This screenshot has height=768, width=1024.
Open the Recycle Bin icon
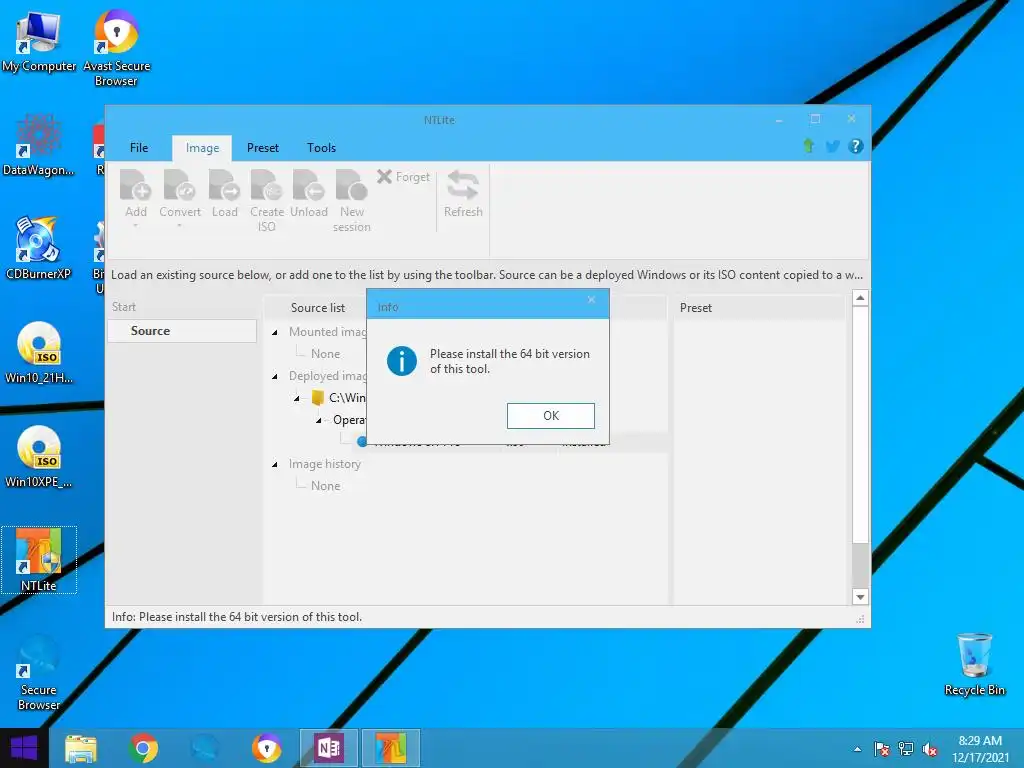tap(974, 664)
